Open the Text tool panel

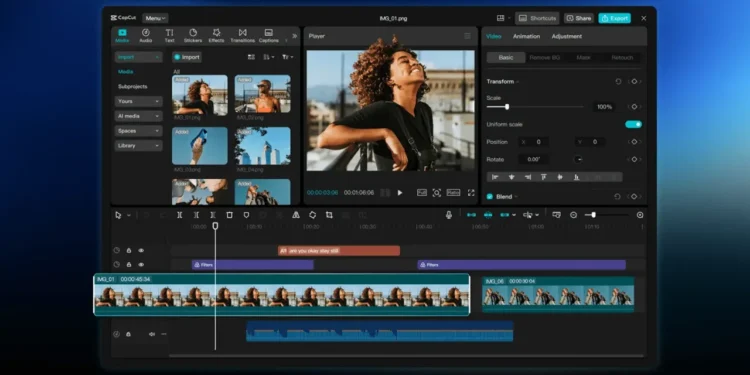pyautogui.click(x=169, y=35)
